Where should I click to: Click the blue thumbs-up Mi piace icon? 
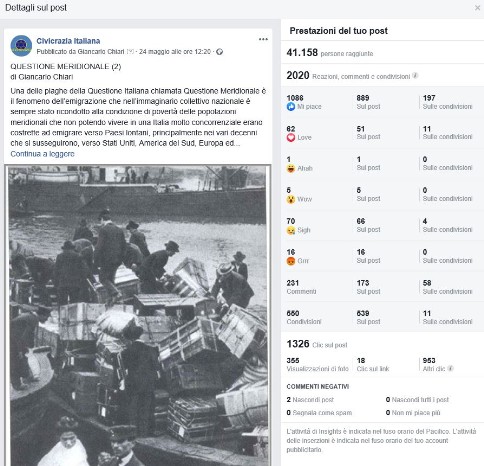(x=291, y=107)
